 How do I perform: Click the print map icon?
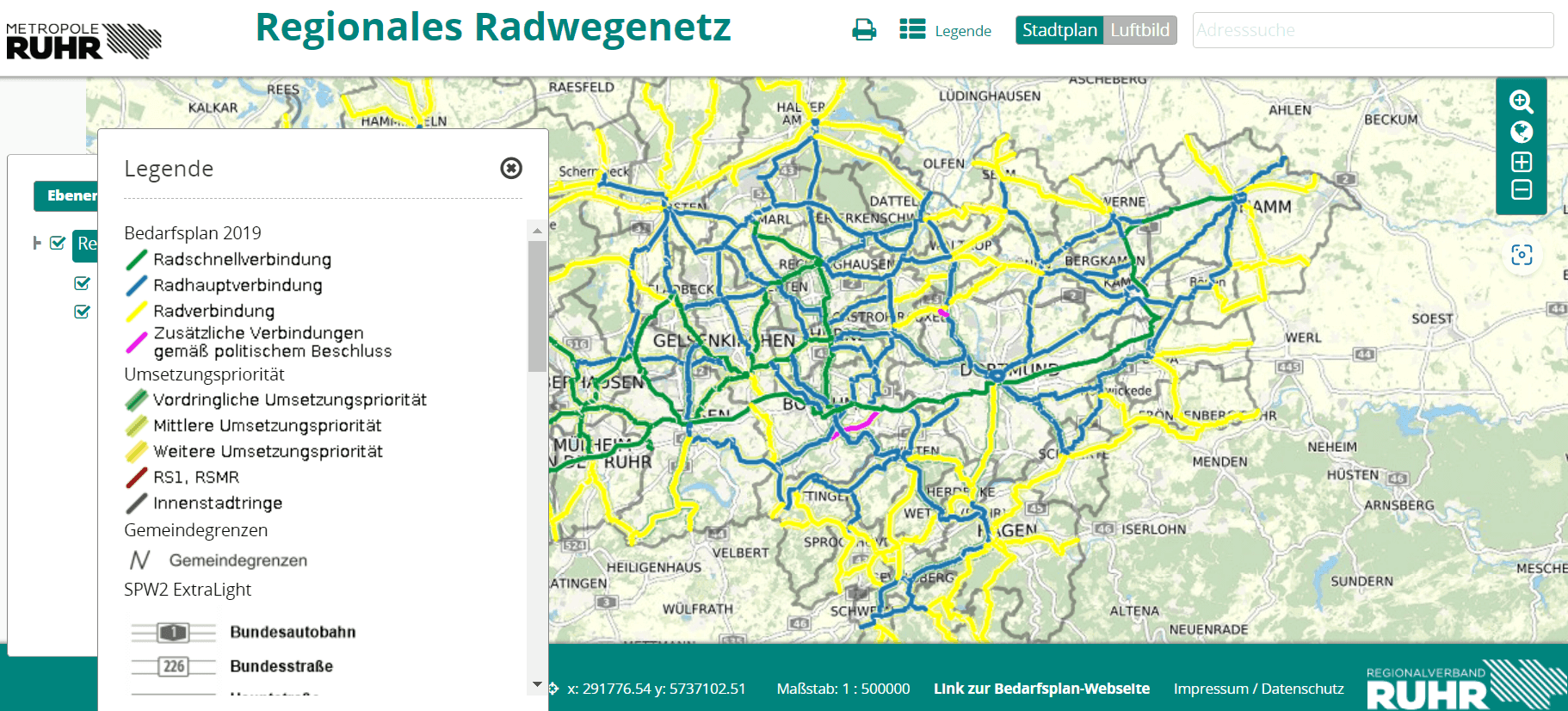(863, 30)
